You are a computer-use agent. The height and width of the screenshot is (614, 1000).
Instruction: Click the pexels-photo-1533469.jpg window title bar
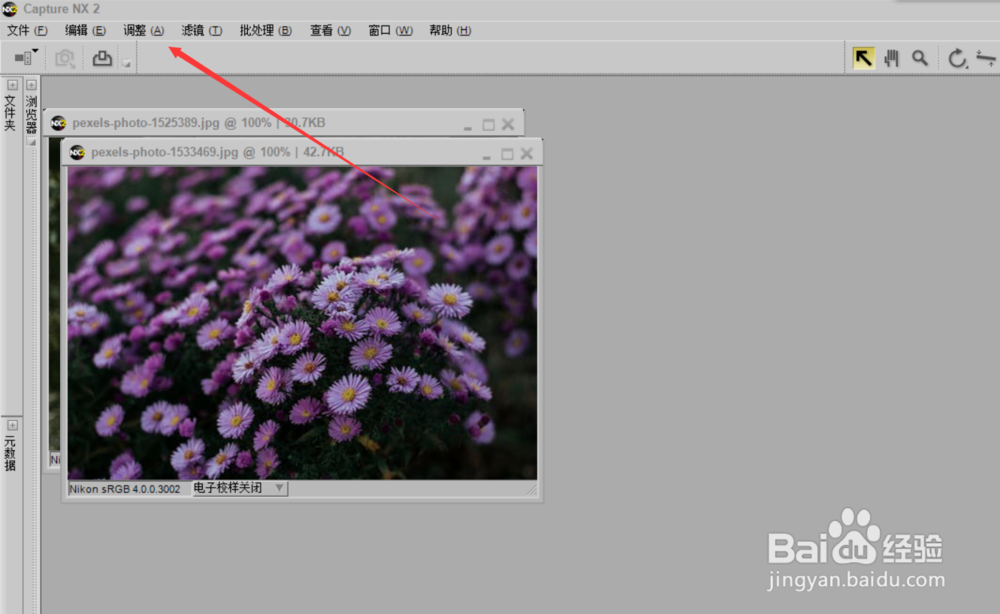click(x=303, y=152)
